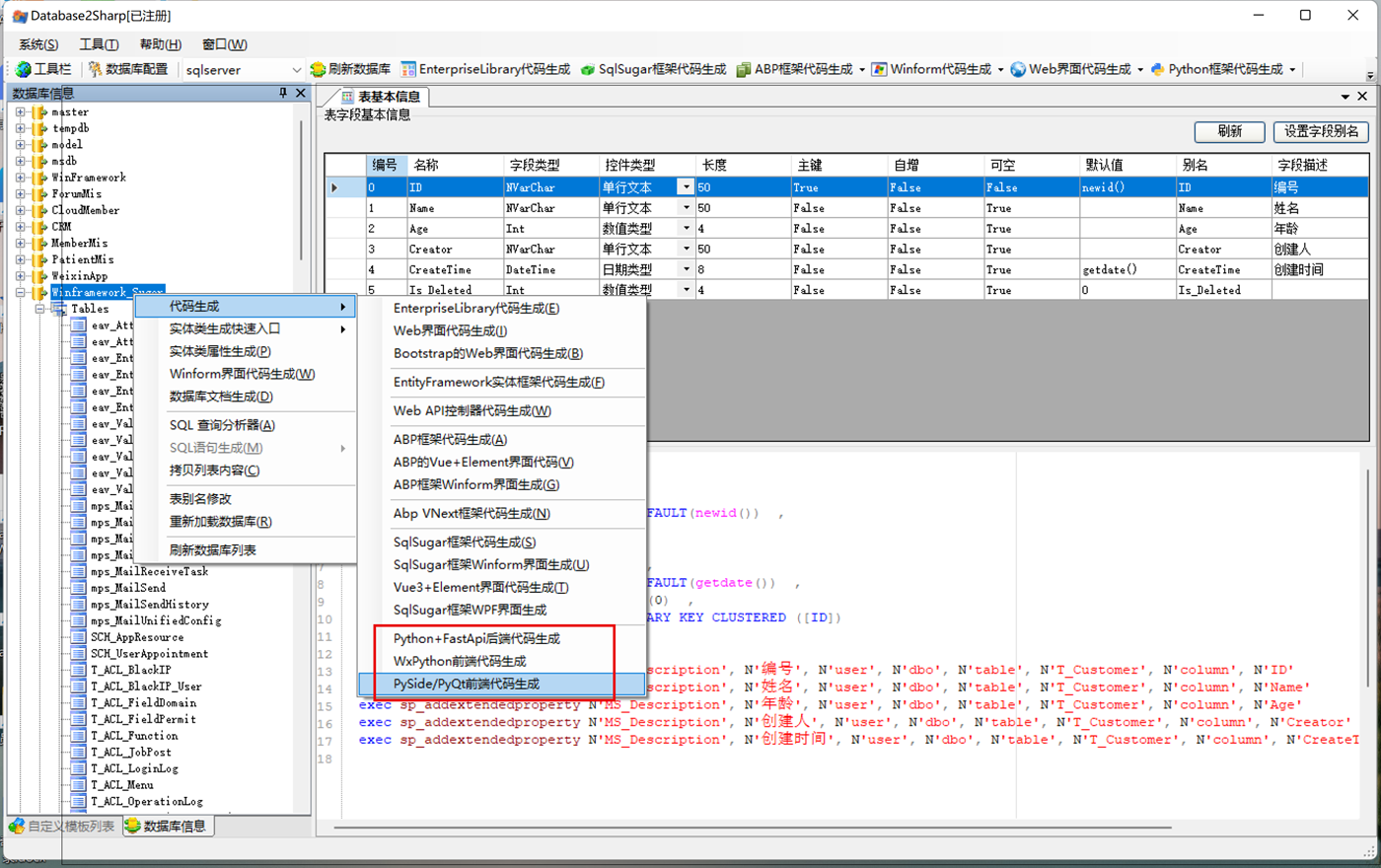Collapse the Tables node
Screen dimensions: 1381x868
coord(39,309)
